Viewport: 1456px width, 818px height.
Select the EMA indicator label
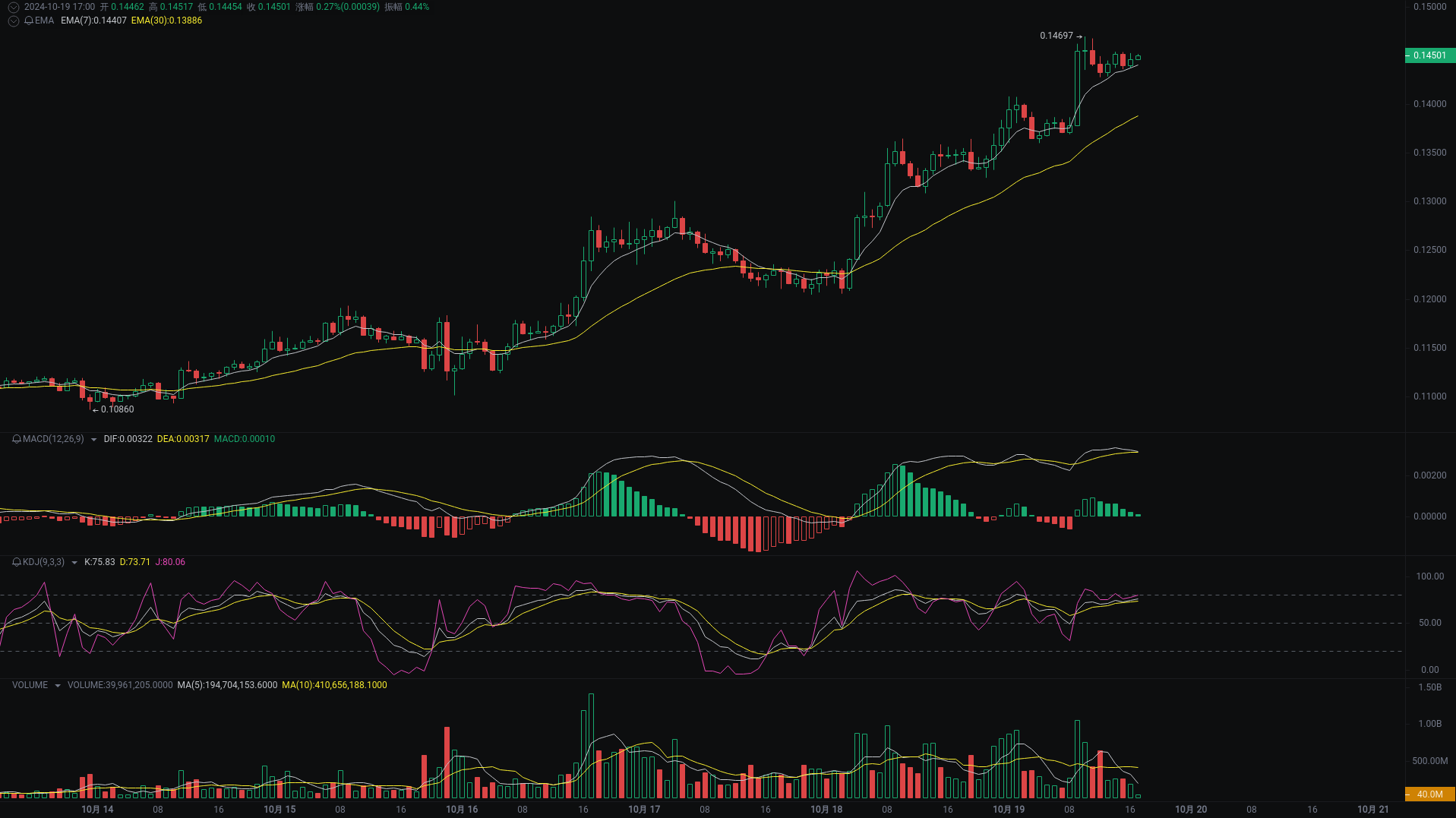click(x=44, y=21)
